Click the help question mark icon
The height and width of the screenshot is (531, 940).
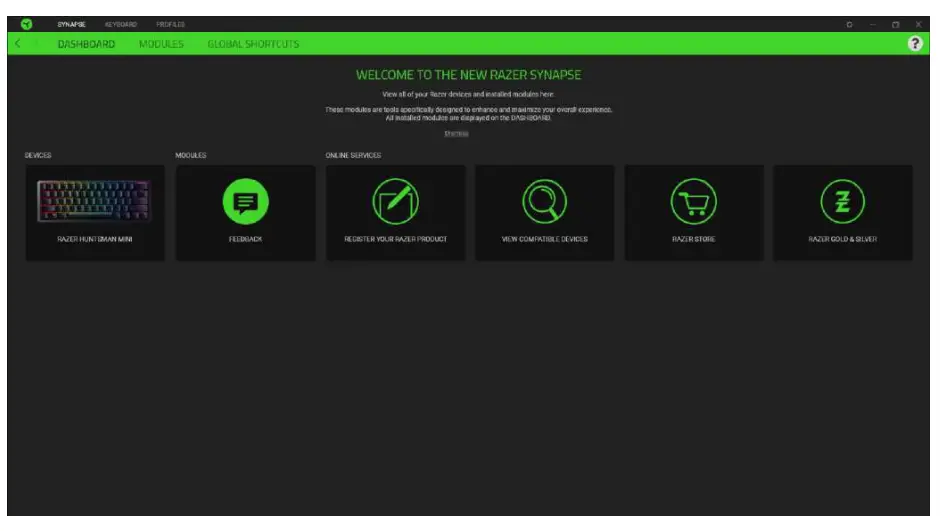pyautogui.click(x=915, y=44)
